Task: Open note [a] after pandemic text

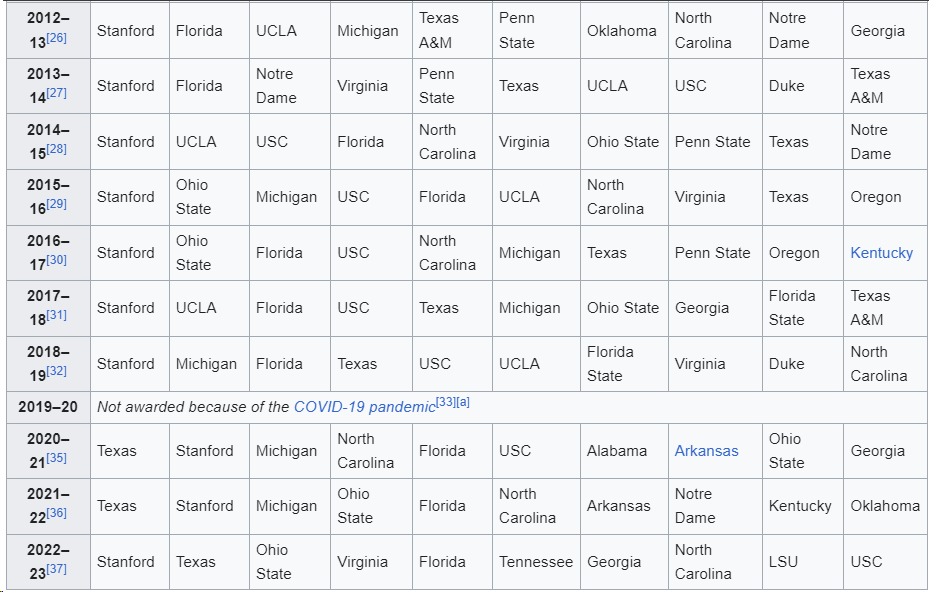Action: pos(462,402)
